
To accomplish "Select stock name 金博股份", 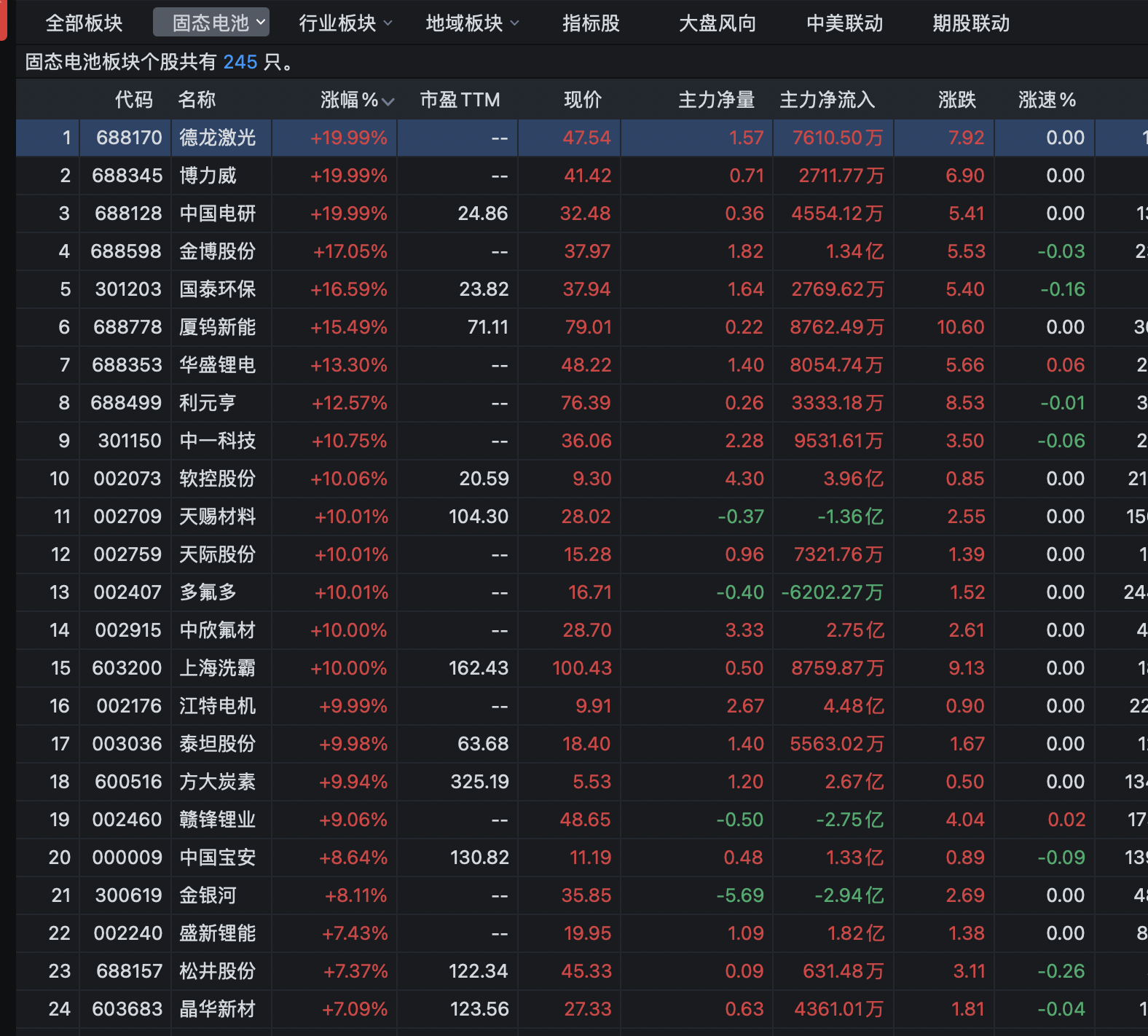I will pos(218,251).
